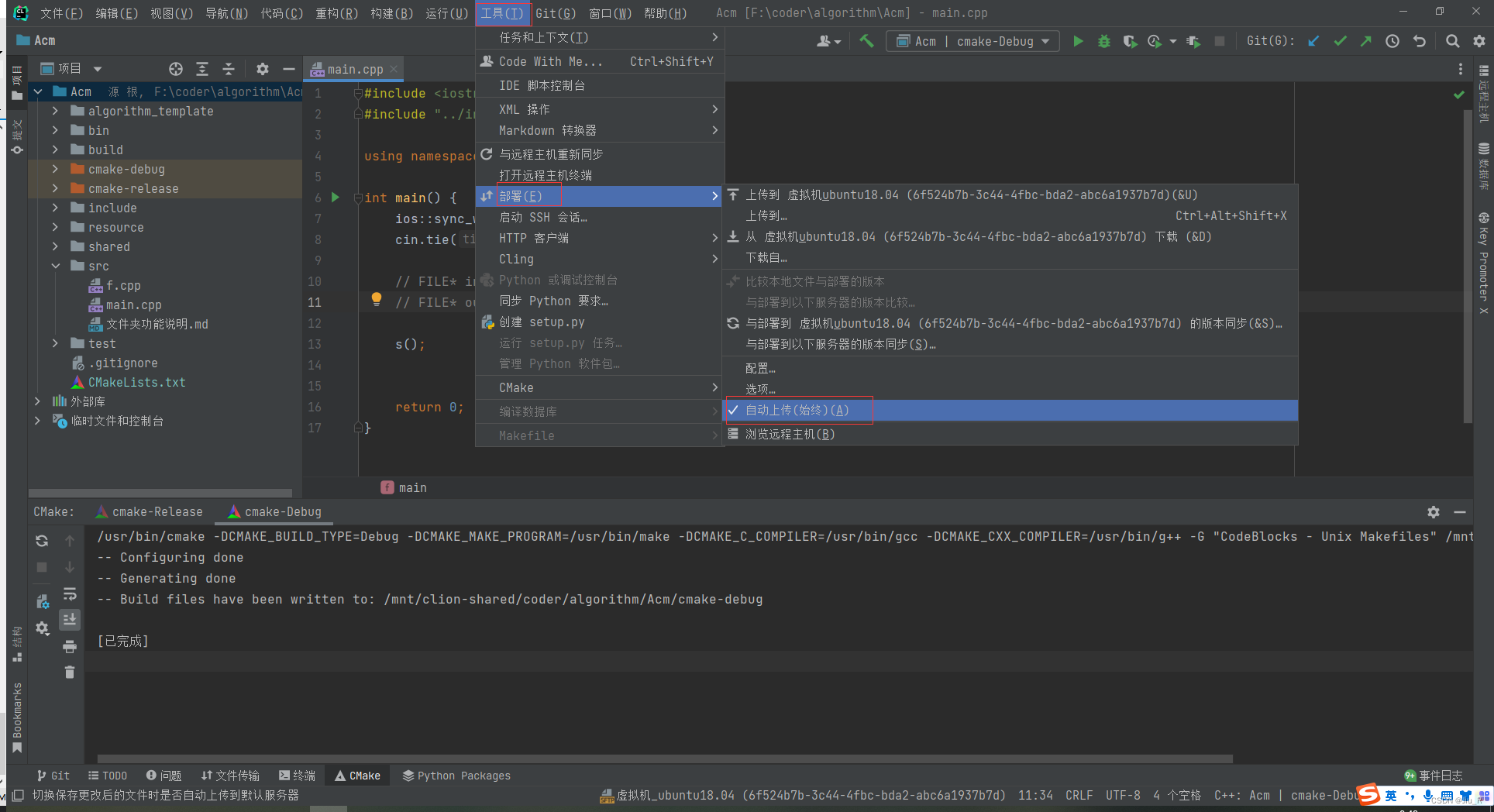This screenshot has width=1494, height=812.
Task: Open the 终端 terminal tool window
Action: pyautogui.click(x=297, y=776)
